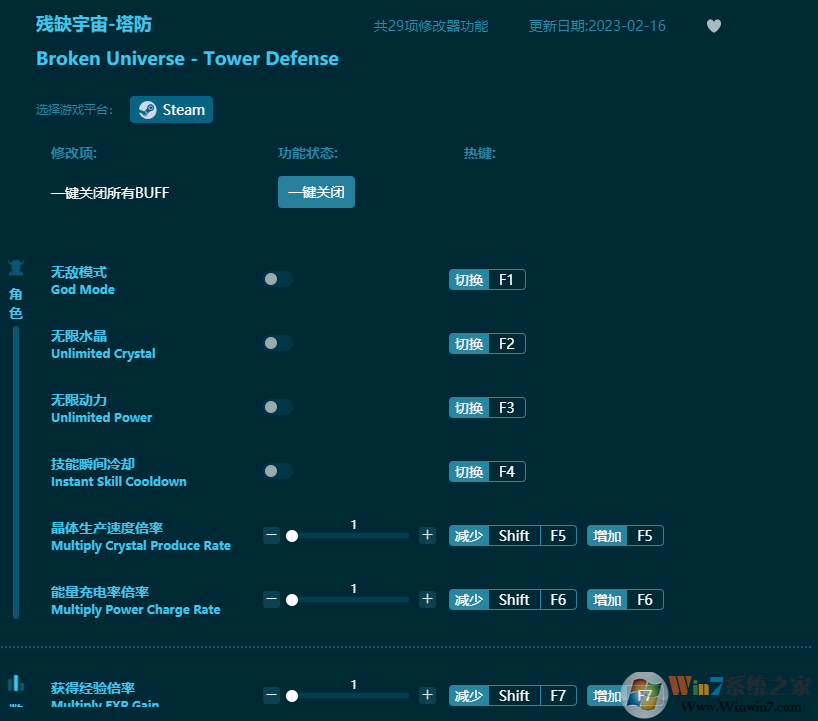Click Crystal Produce Rate slider handle
Screen dimensions: 818x721
[292, 536]
